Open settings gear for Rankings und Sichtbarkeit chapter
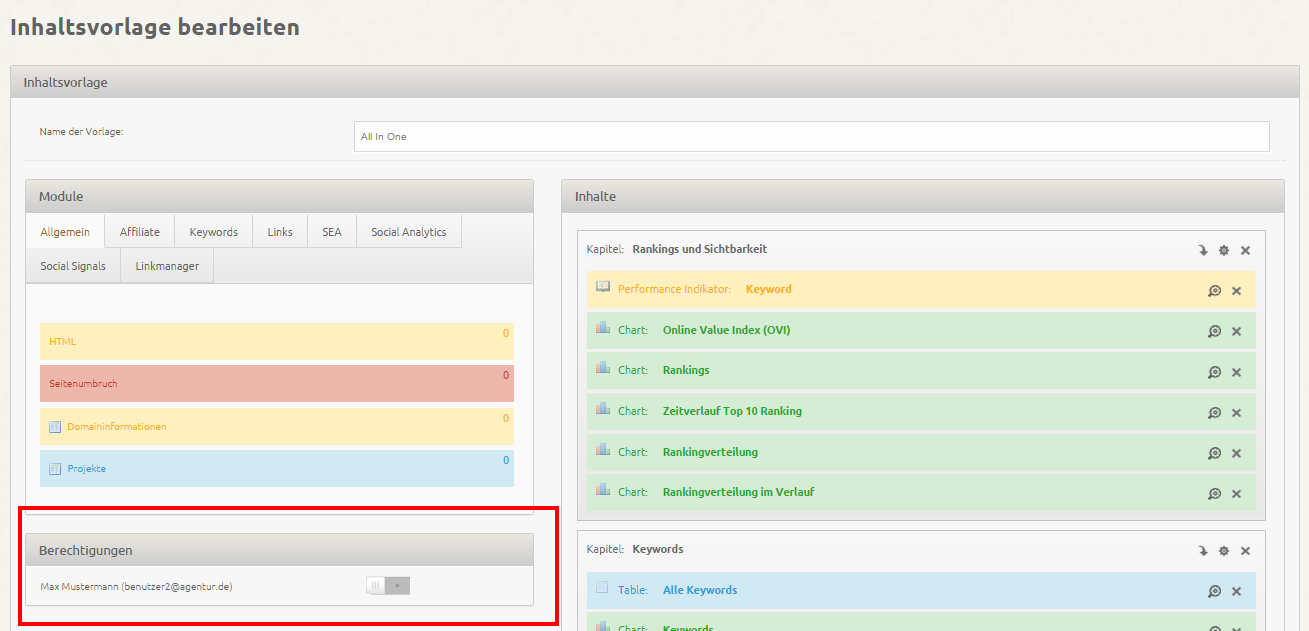The image size is (1309, 631). (x=1224, y=250)
